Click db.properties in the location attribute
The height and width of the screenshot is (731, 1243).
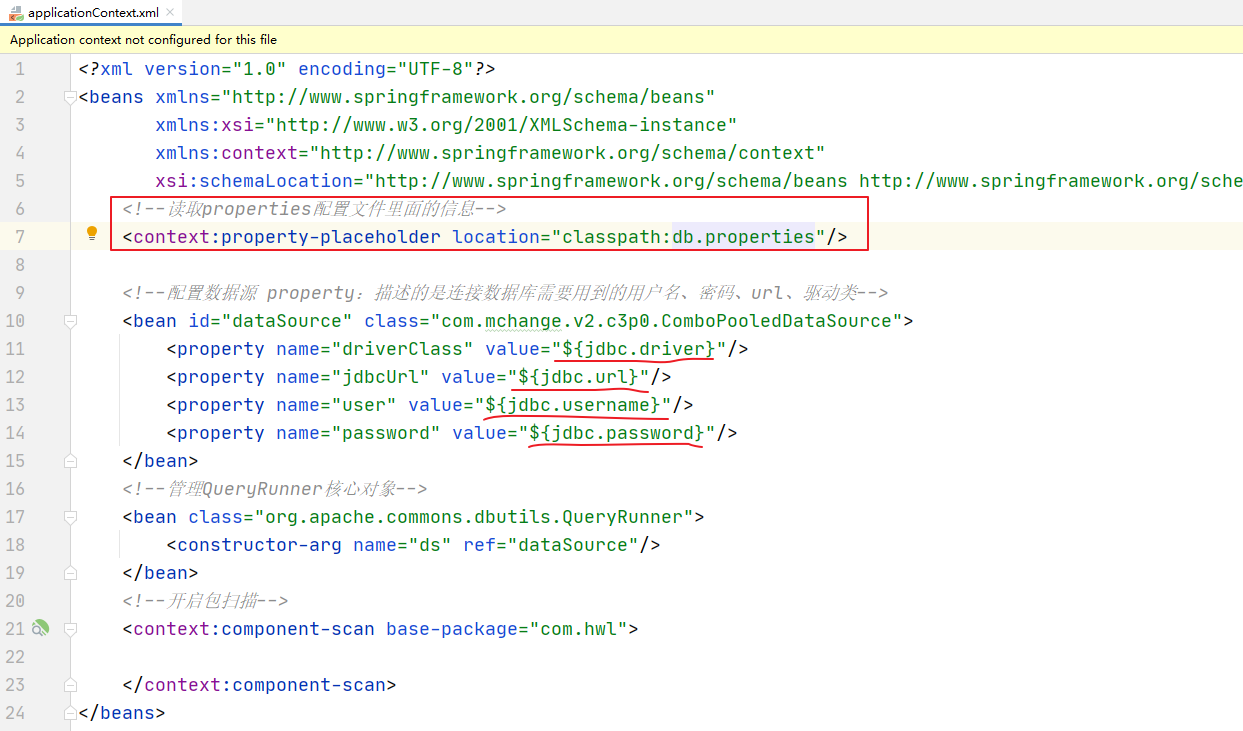click(744, 237)
